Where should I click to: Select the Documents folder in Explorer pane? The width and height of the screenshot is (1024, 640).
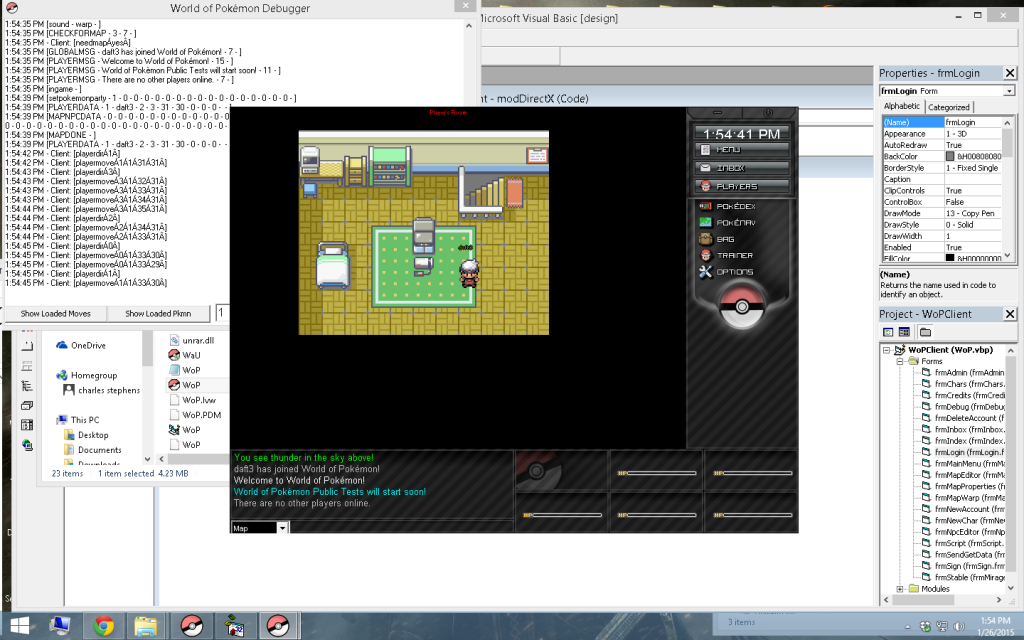(x=93, y=450)
